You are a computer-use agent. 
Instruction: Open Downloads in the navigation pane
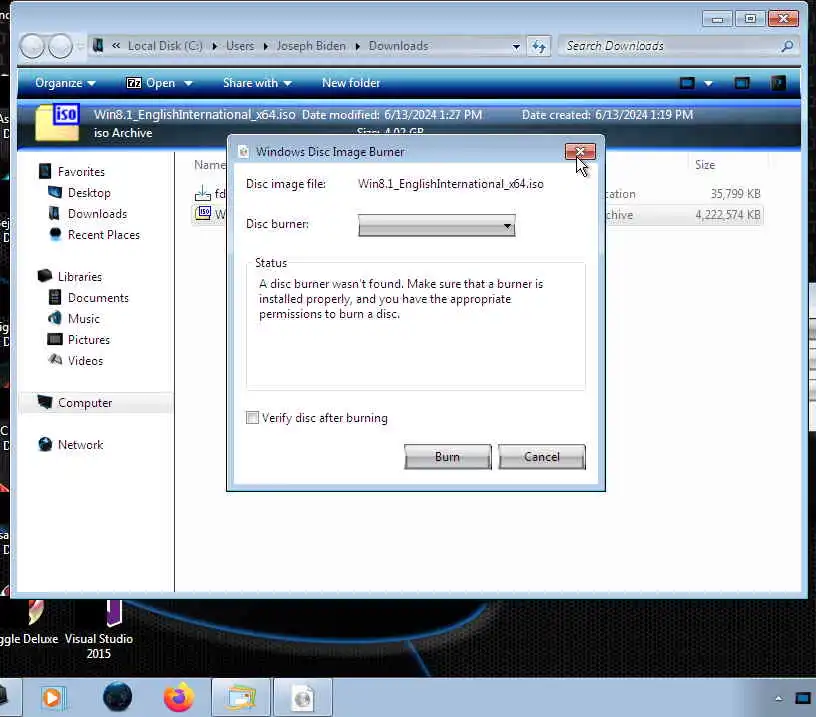[97, 213]
